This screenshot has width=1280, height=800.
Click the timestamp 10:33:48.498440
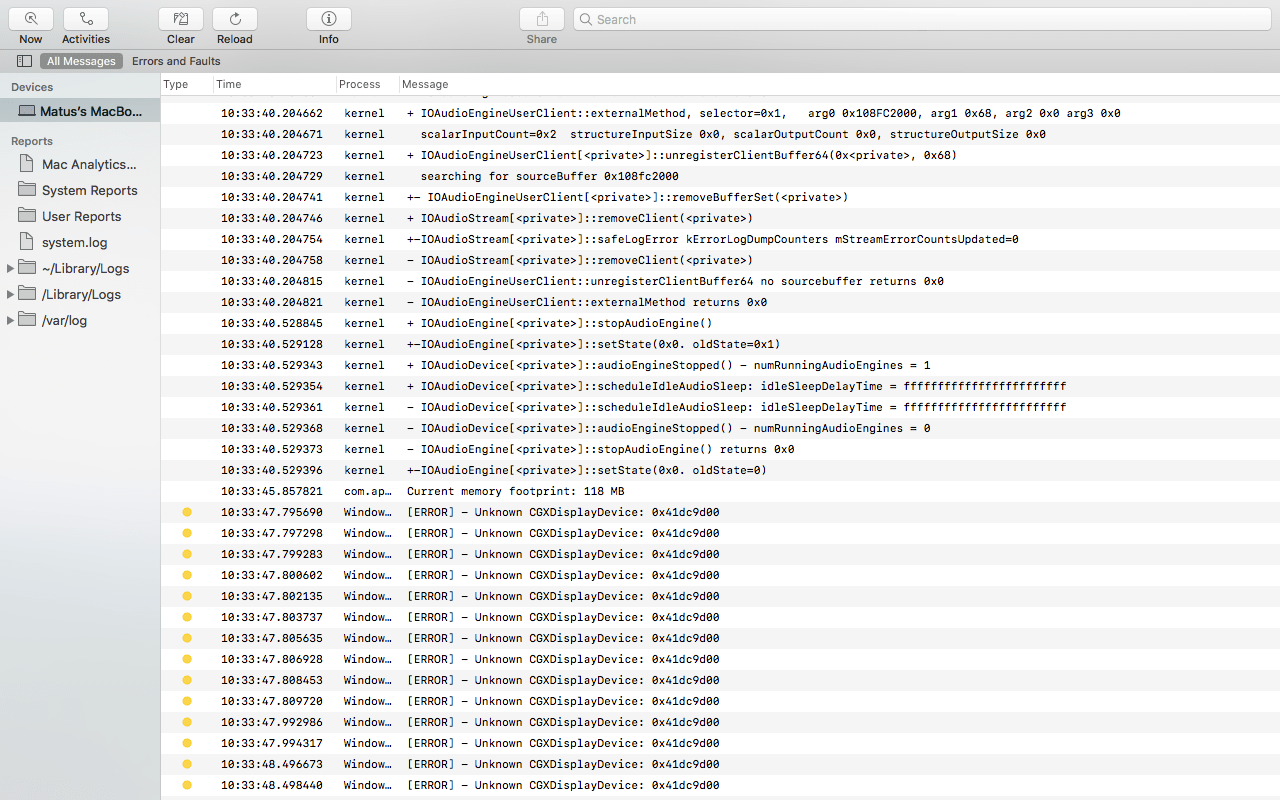[x=272, y=785]
